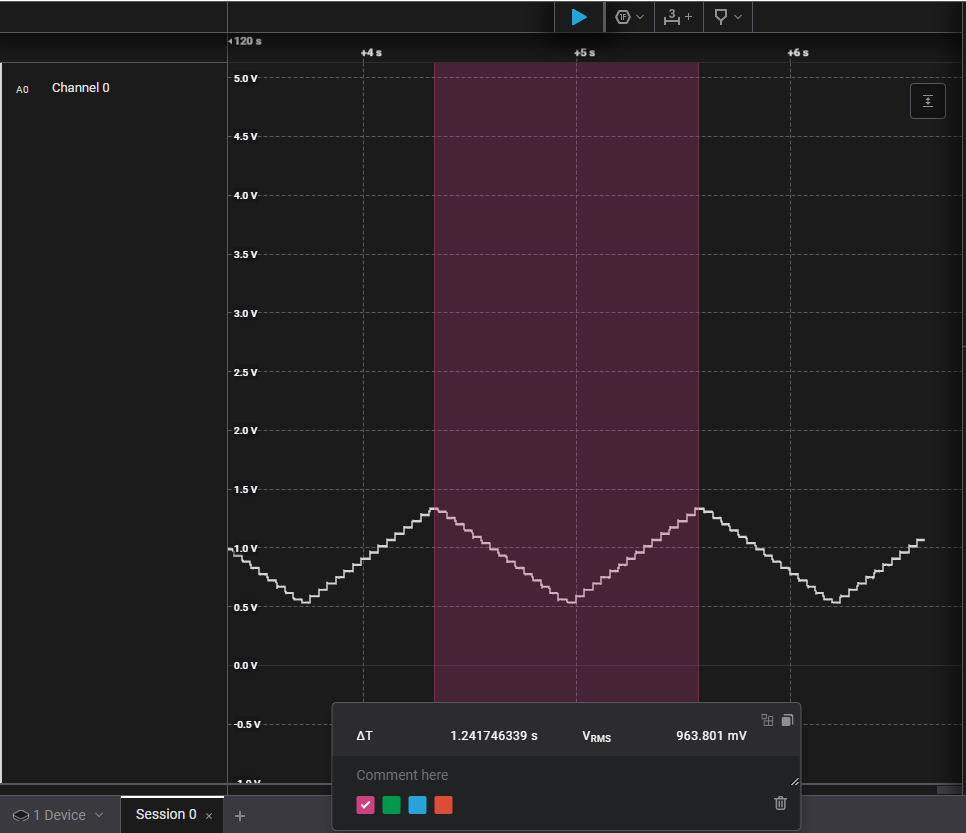Click the auto-fit vertical scale icon
966x833 pixels.
click(927, 100)
